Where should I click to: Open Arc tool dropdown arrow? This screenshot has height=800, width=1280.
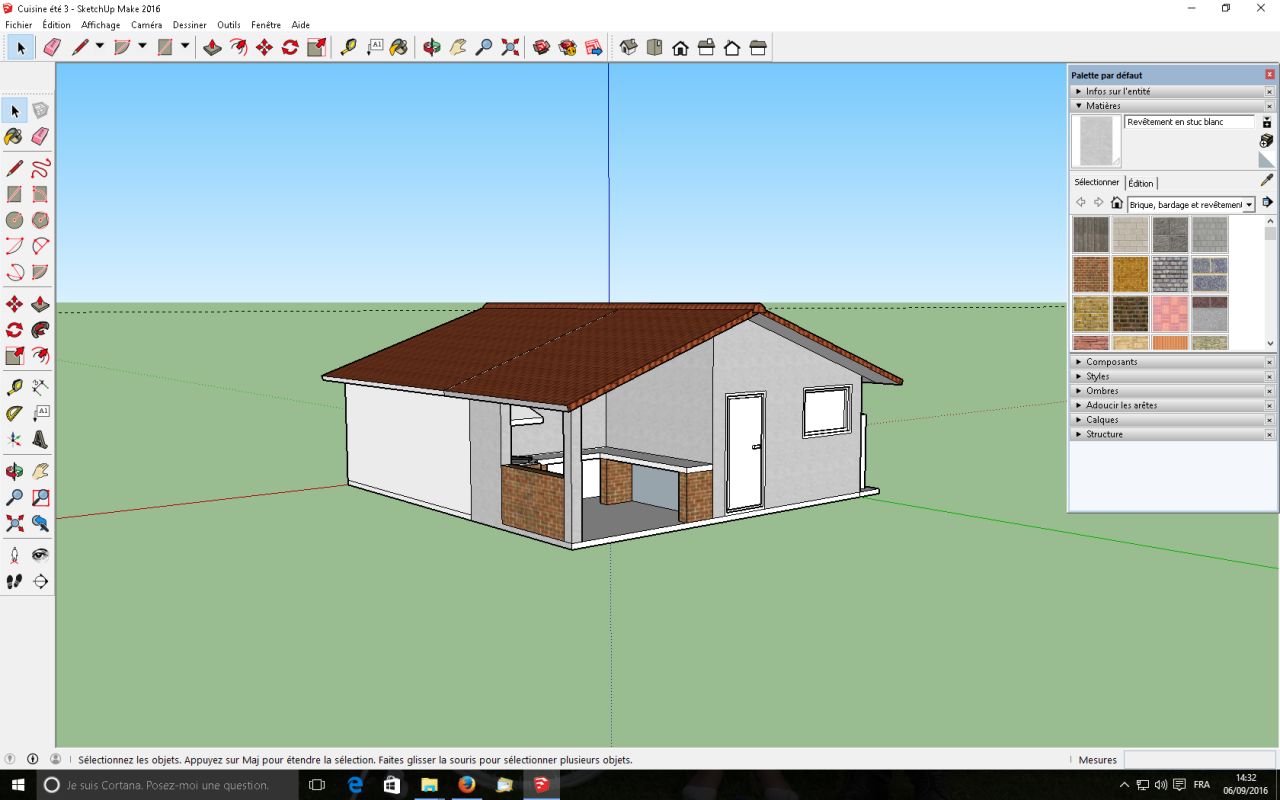142,47
